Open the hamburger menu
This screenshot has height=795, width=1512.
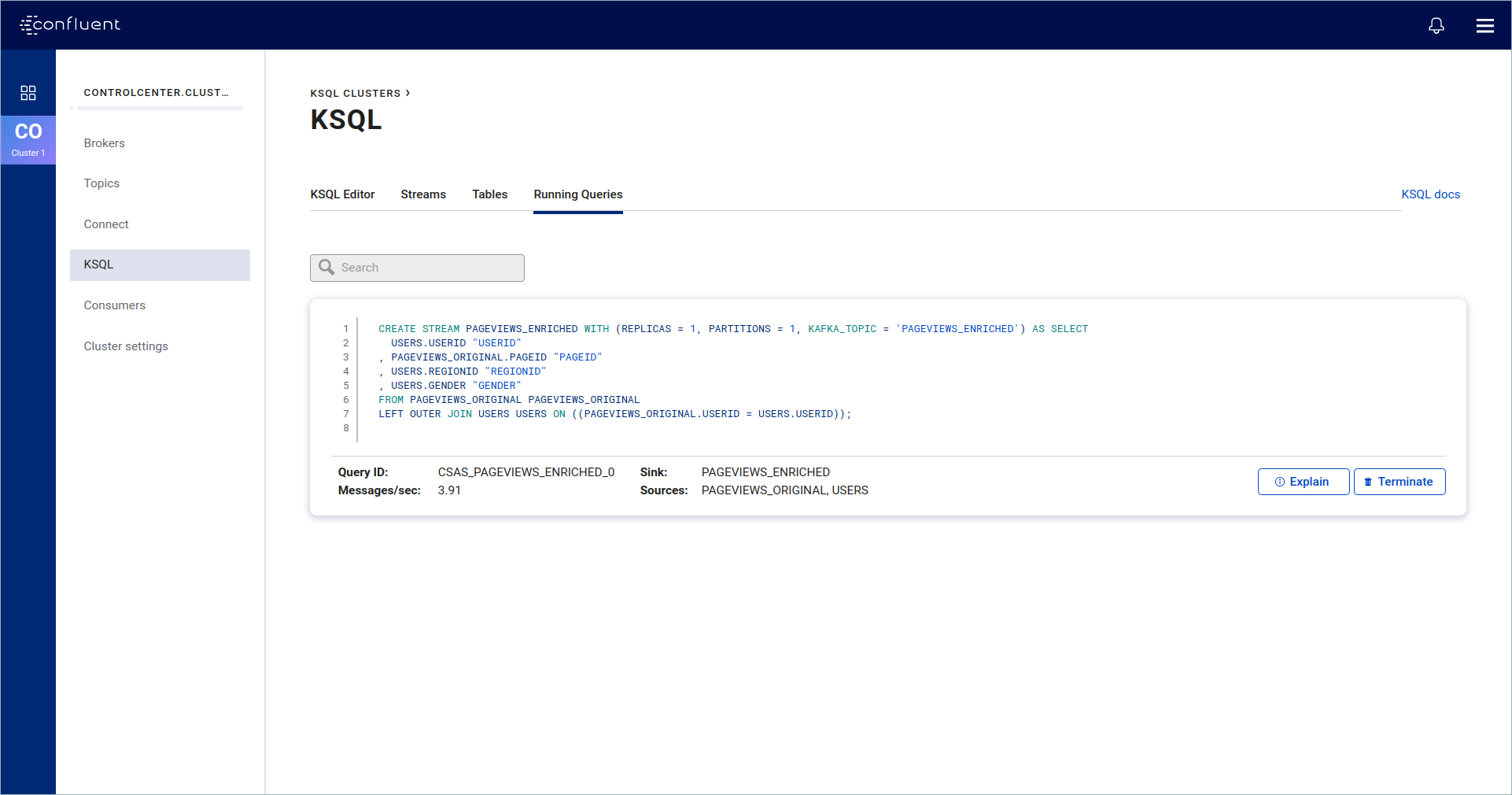pyautogui.click(x=1484, y=25)
